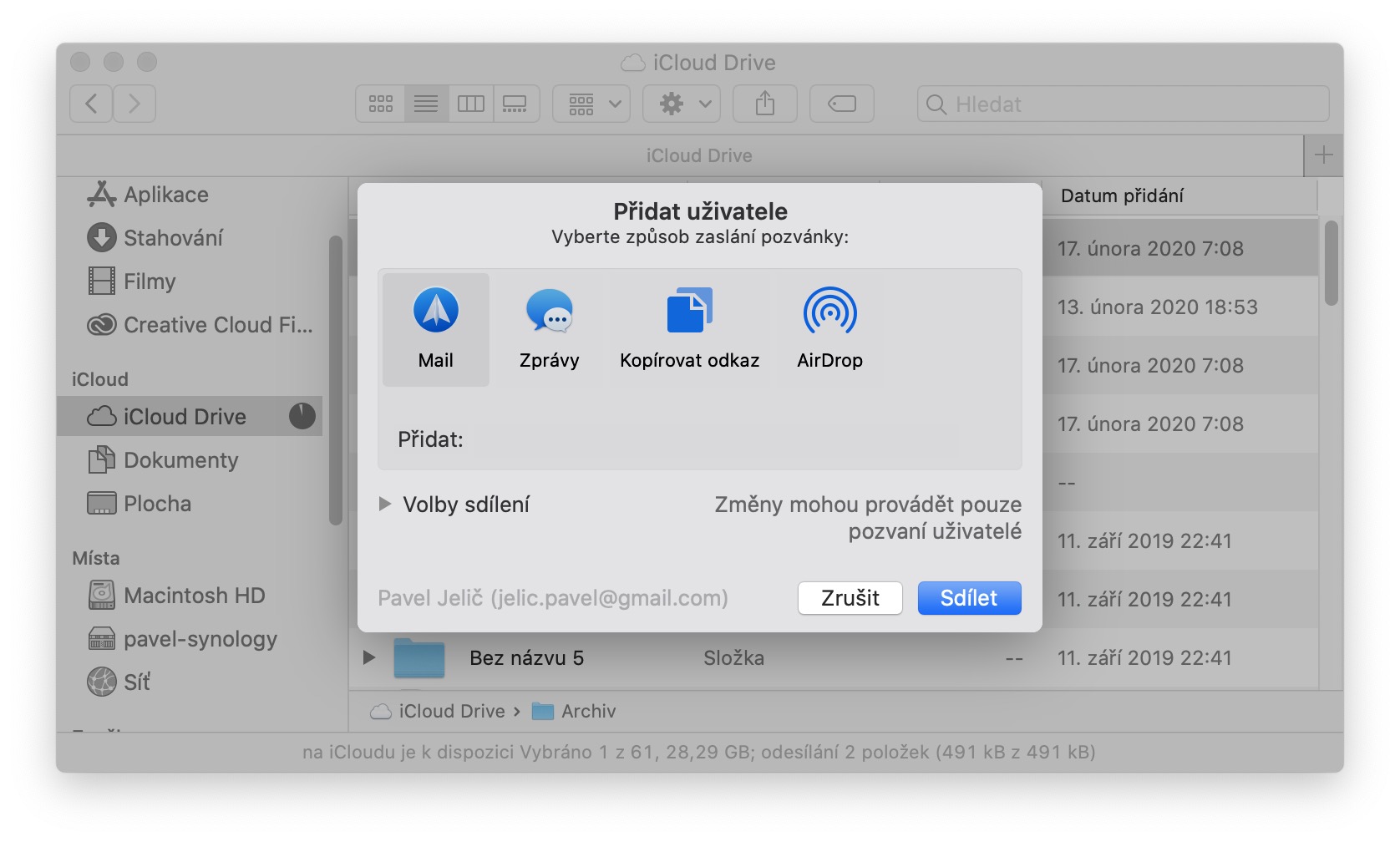Click the iCloud storage status bar text
Image resolution: width=1400 pixels, height=842 pixels.
click(699, 753)
